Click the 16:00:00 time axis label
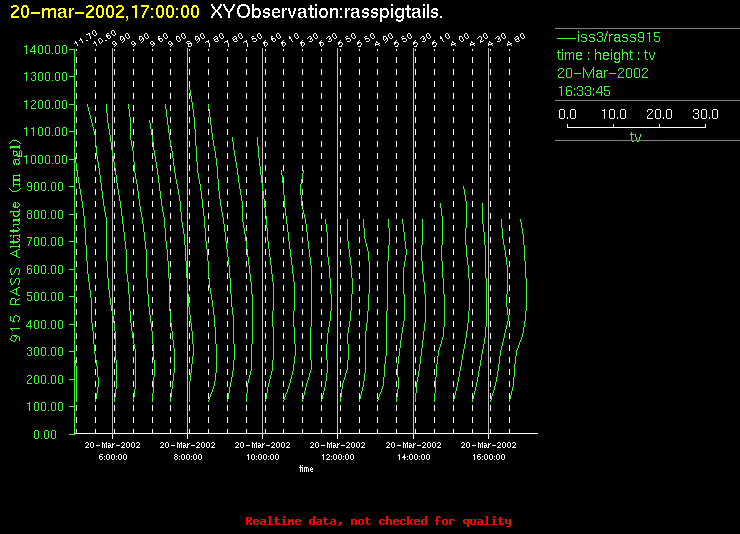The height and width of the screenshot is (534, 740). [488, 456]
